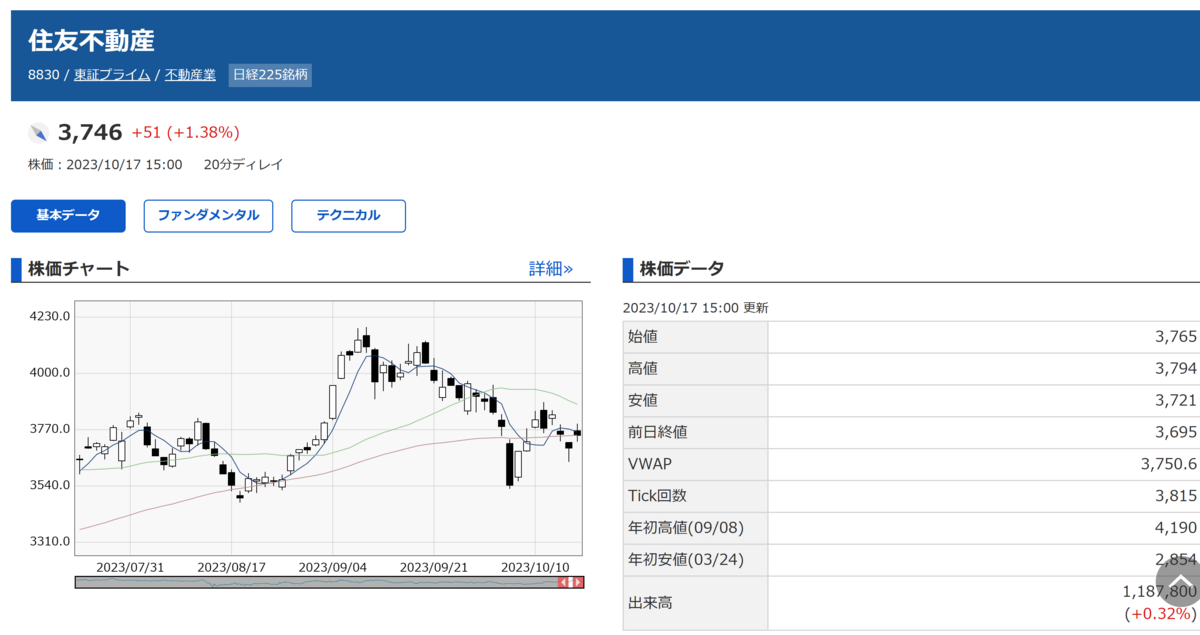The width and height of the screenshot is (1200, 635).
Task: Click the stock code 8830
Action: click(44, 75)
